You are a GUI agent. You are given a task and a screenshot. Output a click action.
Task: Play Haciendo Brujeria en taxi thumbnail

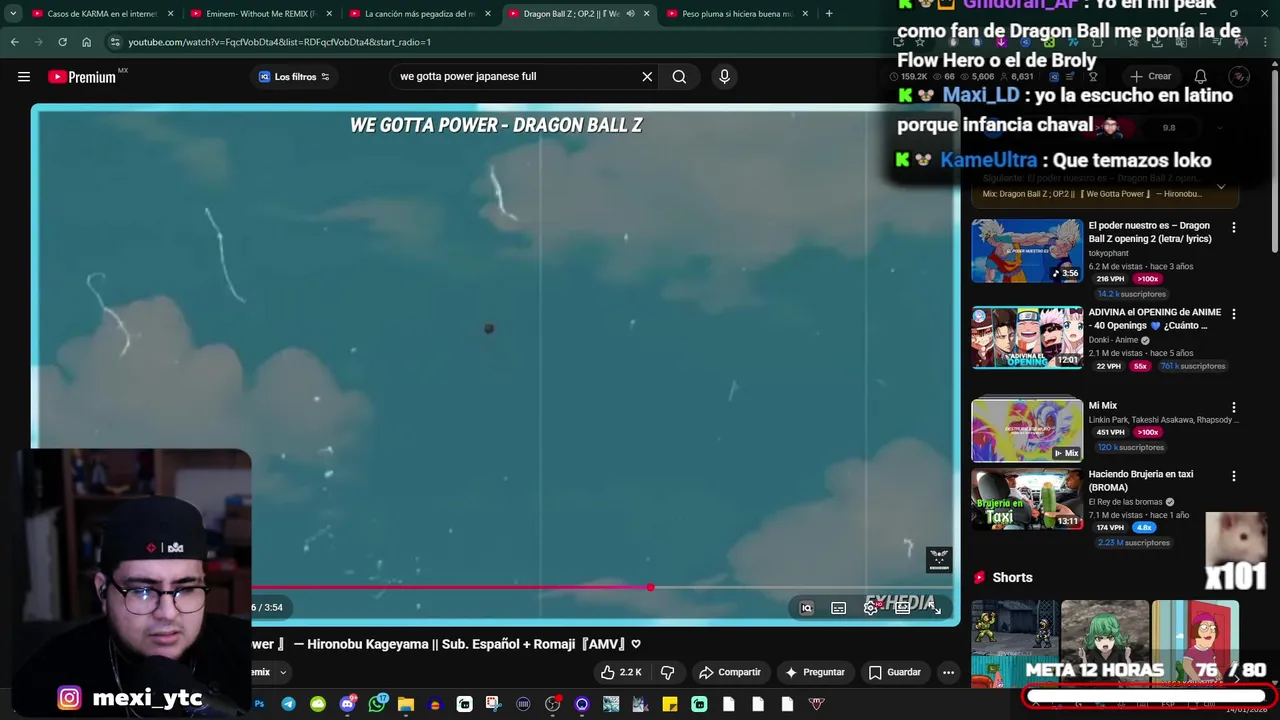1027,499
